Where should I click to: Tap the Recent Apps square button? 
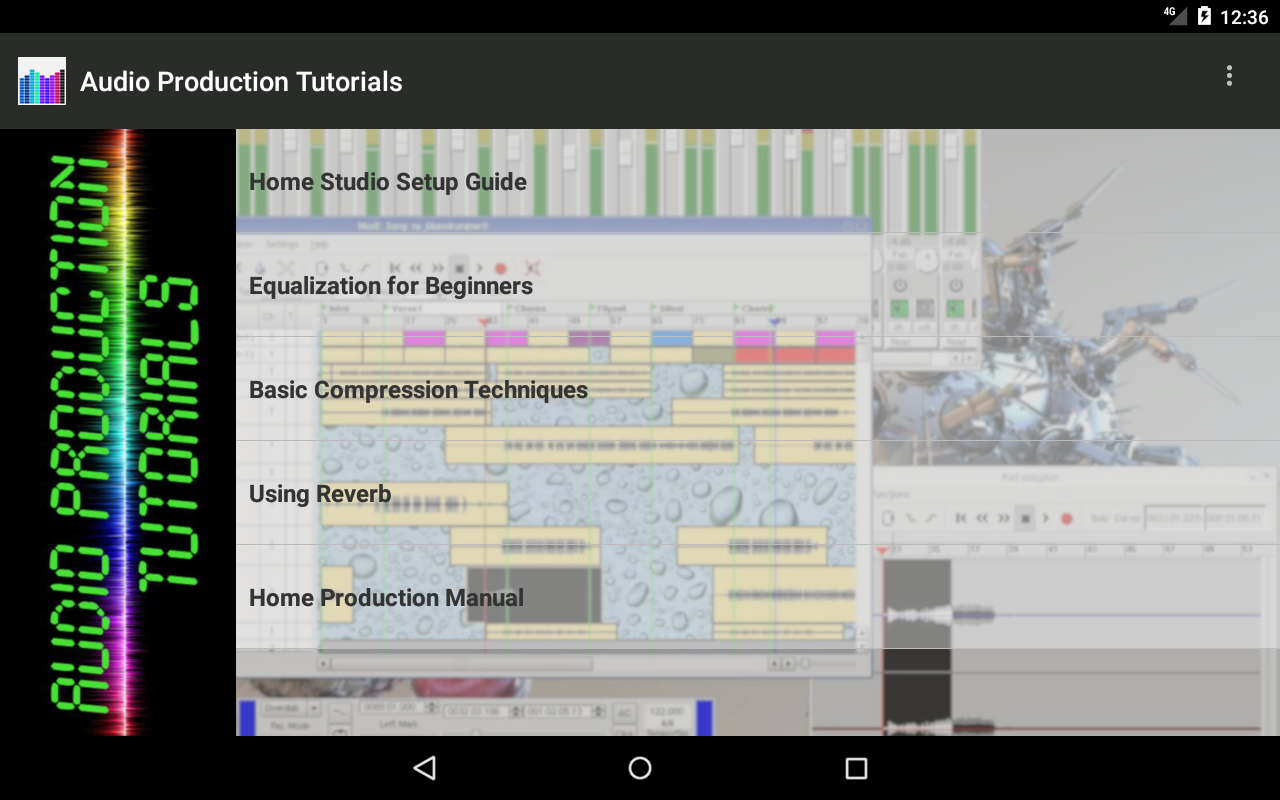click(x=856, y=768)
